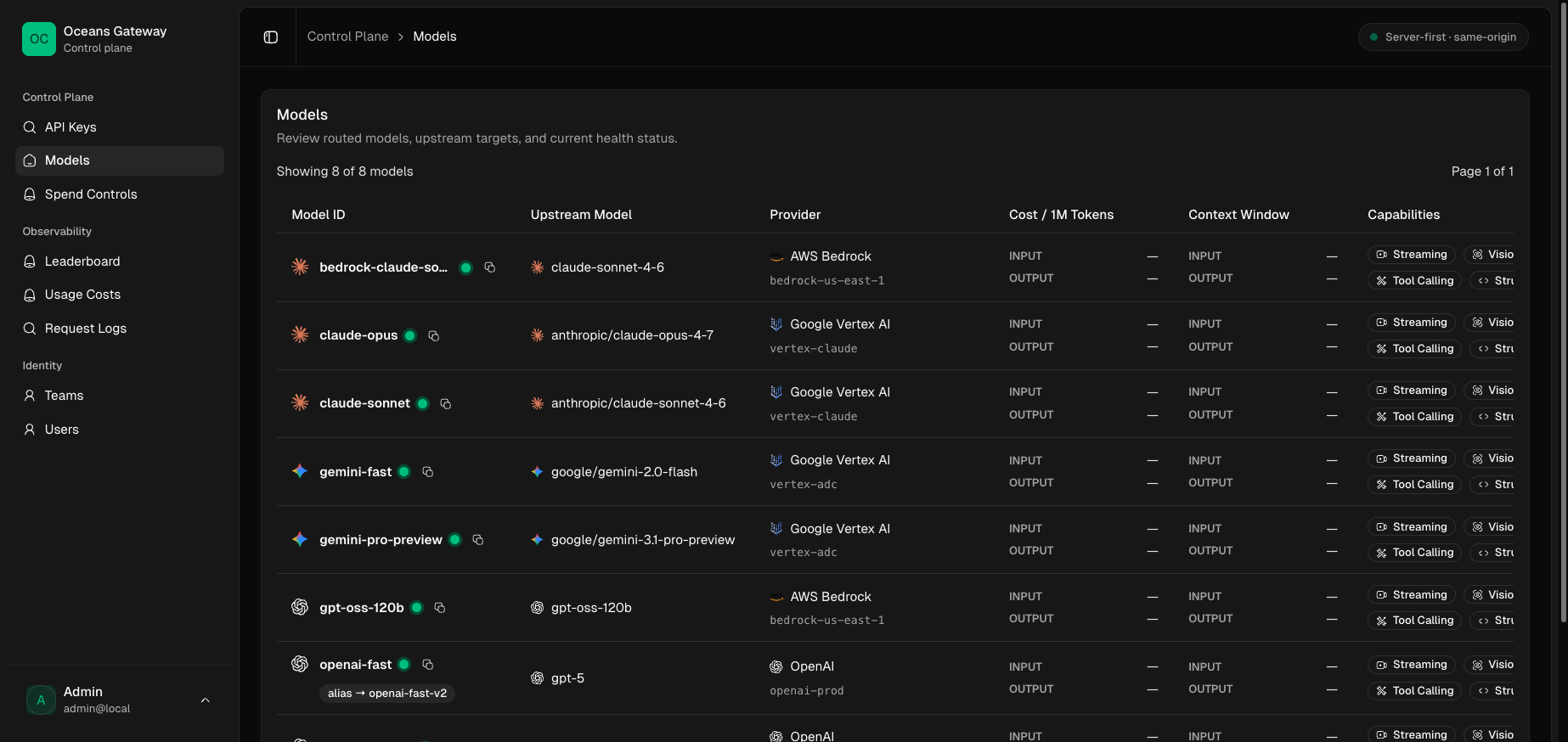The width and height of the screenshot is (1568, 742).
Task: Click the gemini-pro-preview health status dot
Action: (x=455, y=539)
